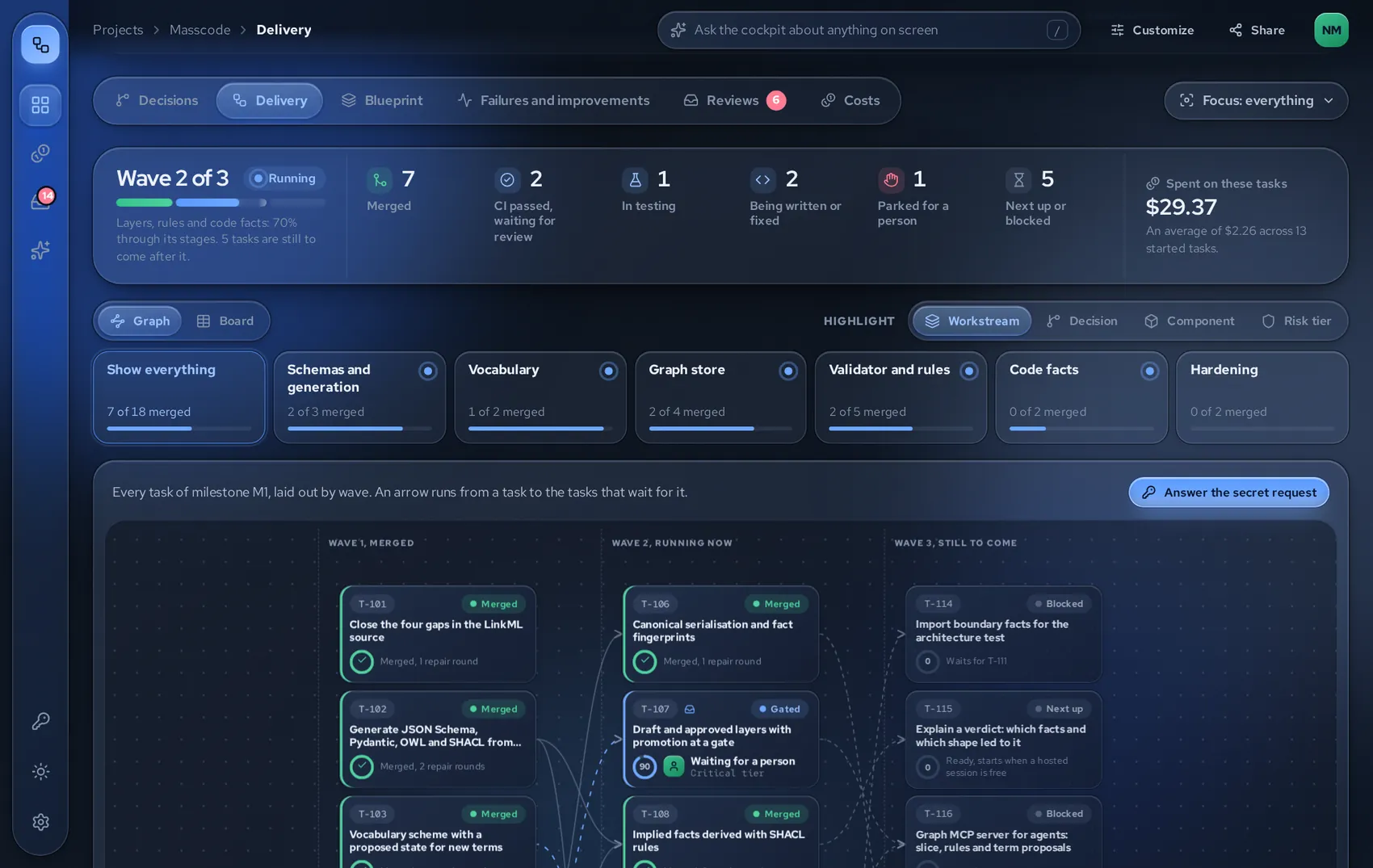
Task: Select the Hardening workstream card
Action: click(1262, 397)
